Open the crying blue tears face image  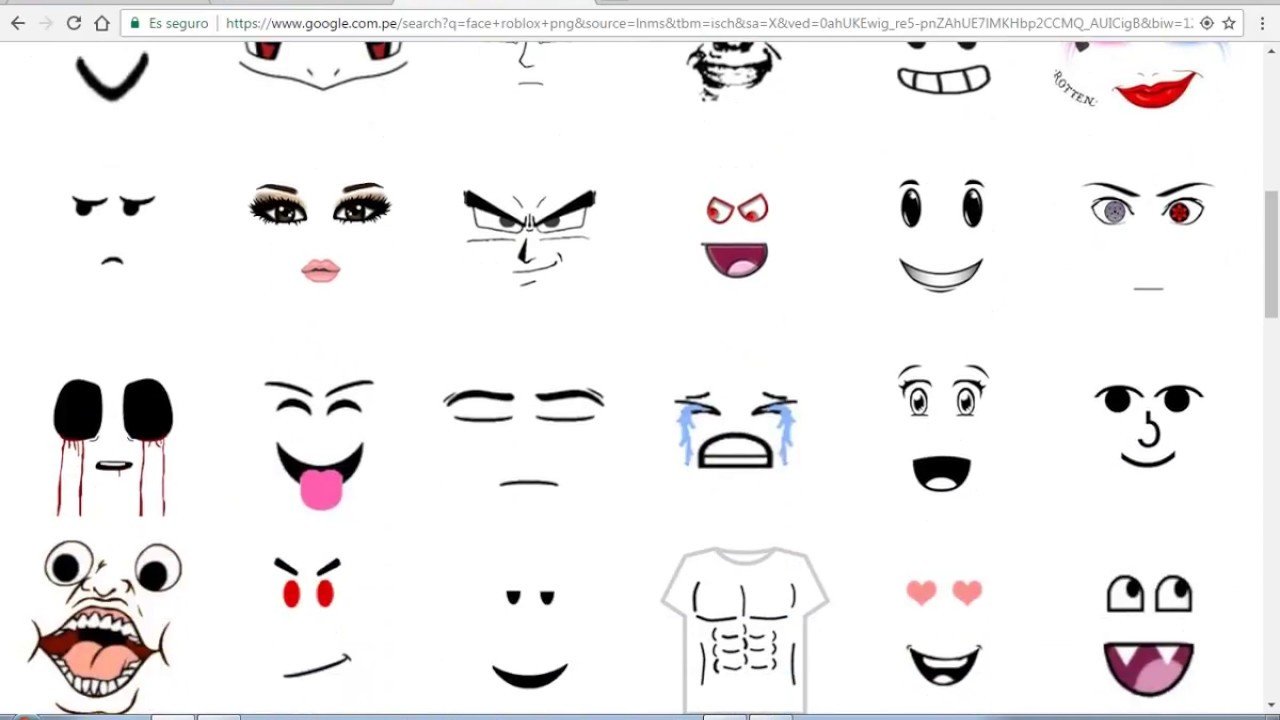pyautogui.click(x=736, y=430)
